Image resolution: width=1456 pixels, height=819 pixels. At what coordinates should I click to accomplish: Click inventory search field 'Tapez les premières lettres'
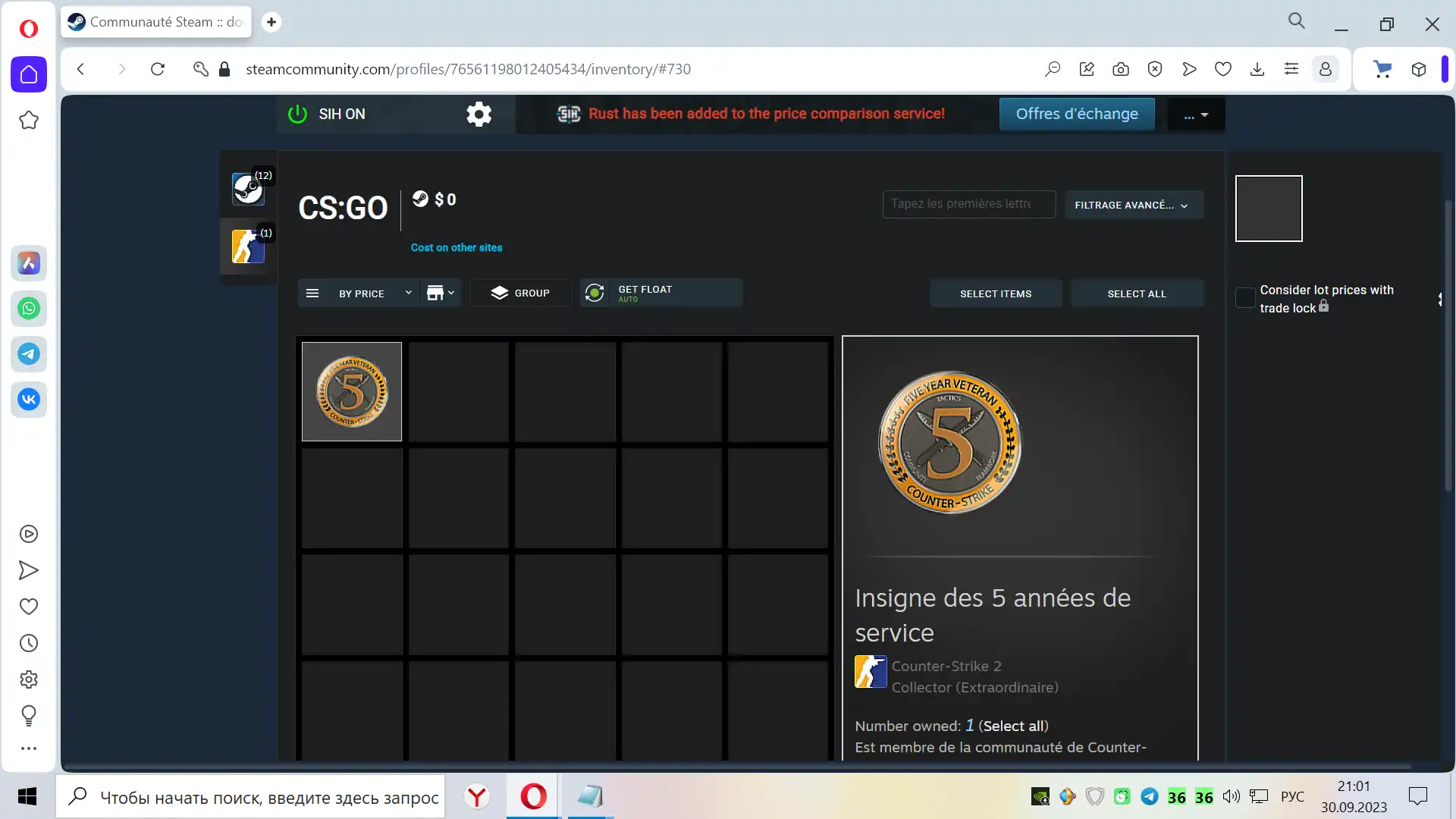tap(968, 204)
